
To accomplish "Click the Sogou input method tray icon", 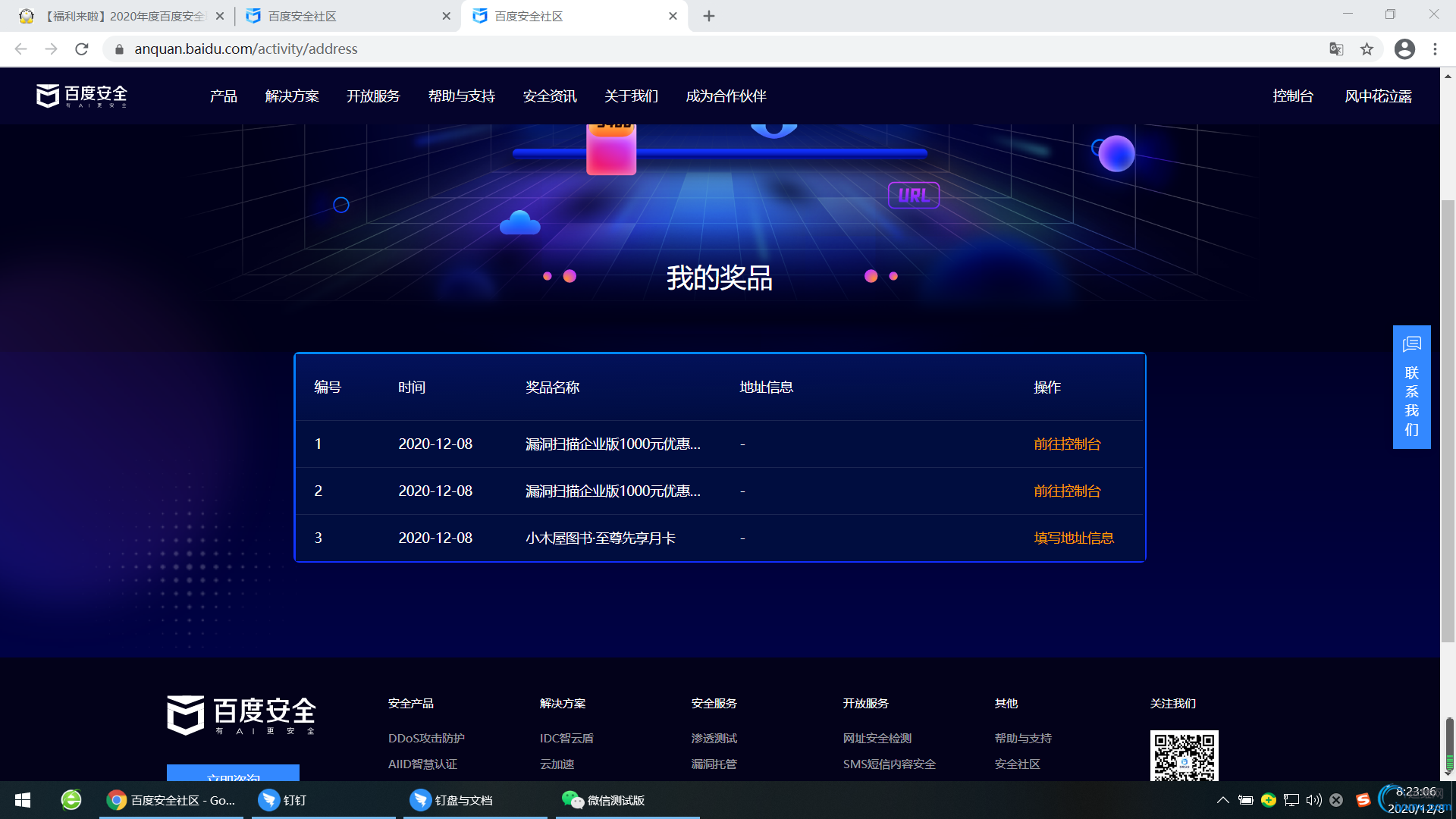I will (1363, 800).
